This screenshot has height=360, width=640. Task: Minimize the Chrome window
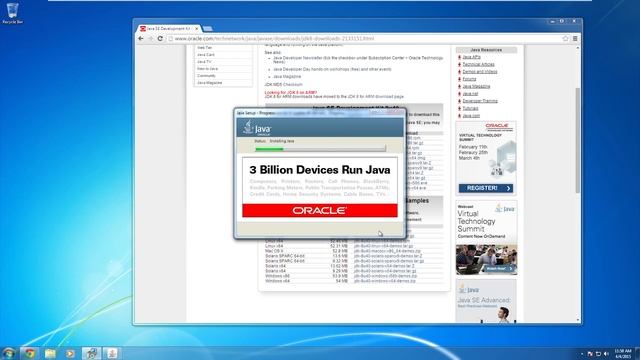[x=552, y=21]
